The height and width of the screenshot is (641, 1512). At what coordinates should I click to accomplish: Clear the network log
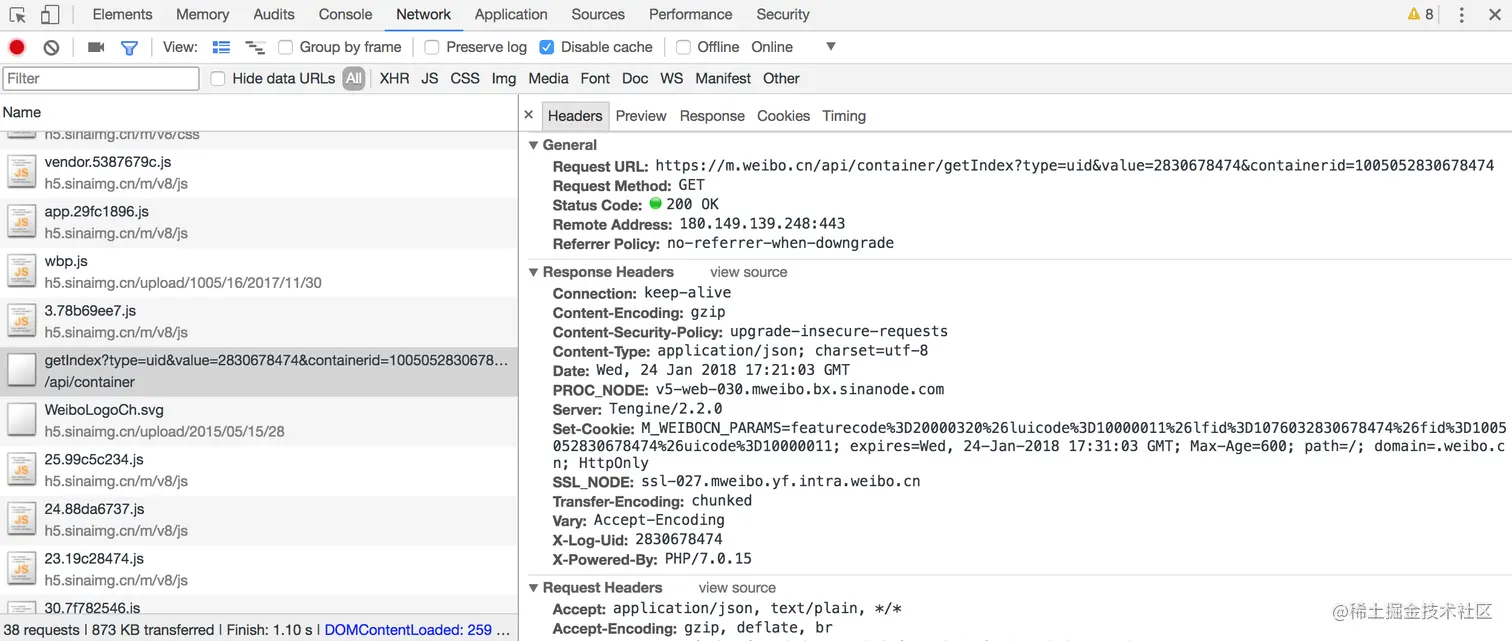[x=51, y=47]
